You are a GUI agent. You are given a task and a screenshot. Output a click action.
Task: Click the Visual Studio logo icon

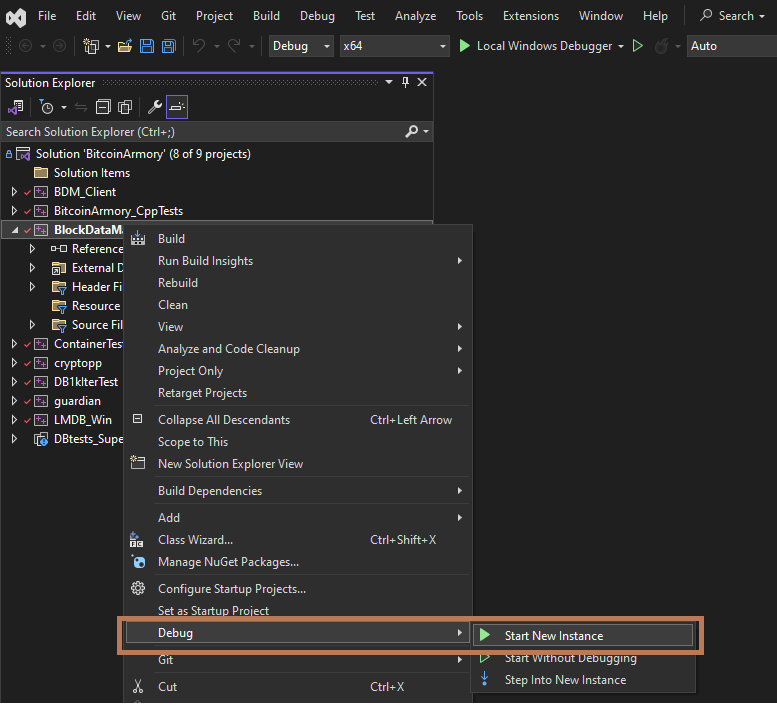click(x=16, y=17)
